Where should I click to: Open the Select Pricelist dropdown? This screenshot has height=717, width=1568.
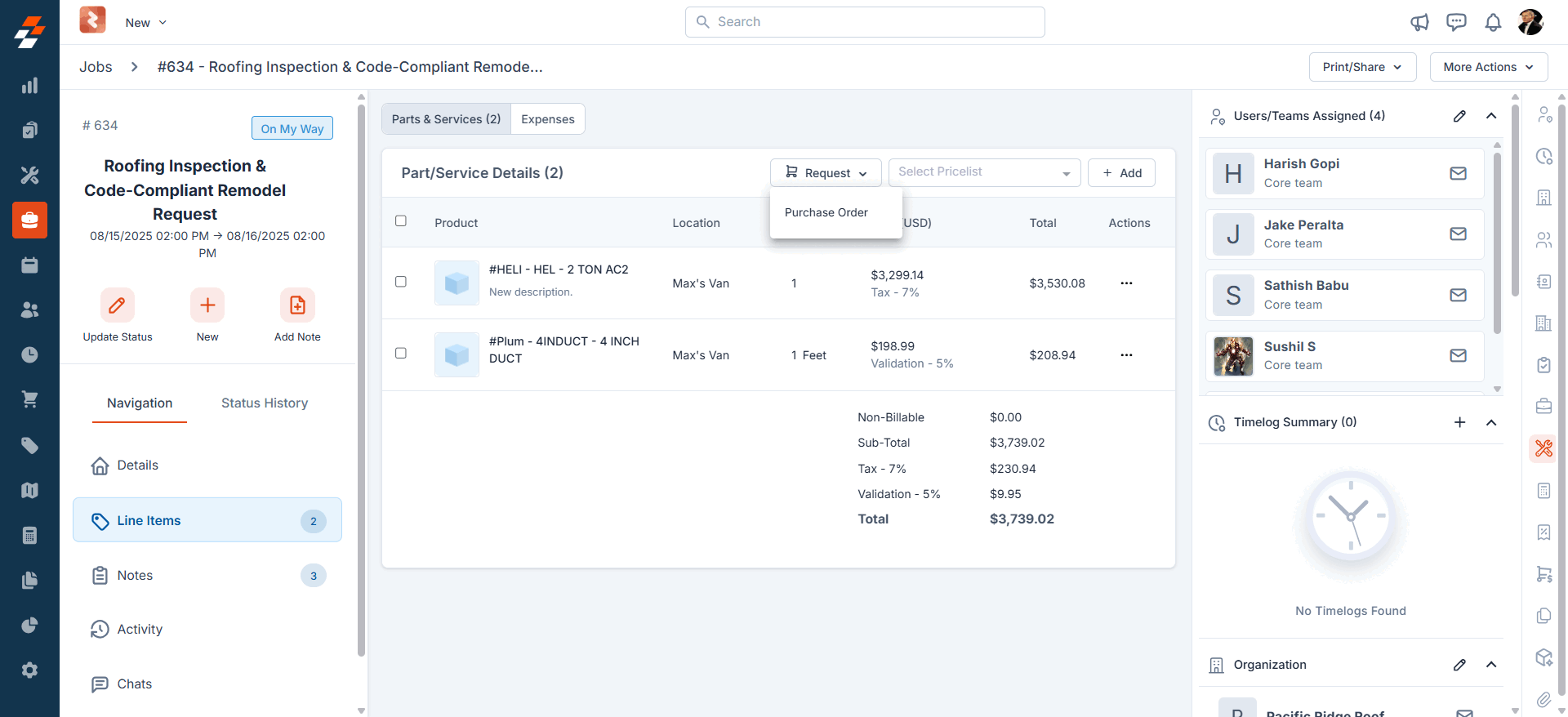pyautogui.click(x=983, y=172)
